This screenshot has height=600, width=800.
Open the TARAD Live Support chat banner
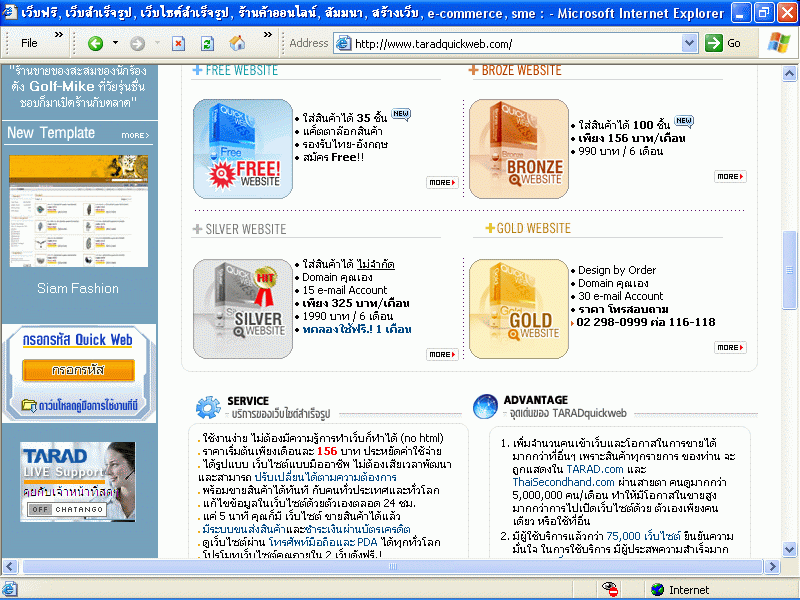78,482
